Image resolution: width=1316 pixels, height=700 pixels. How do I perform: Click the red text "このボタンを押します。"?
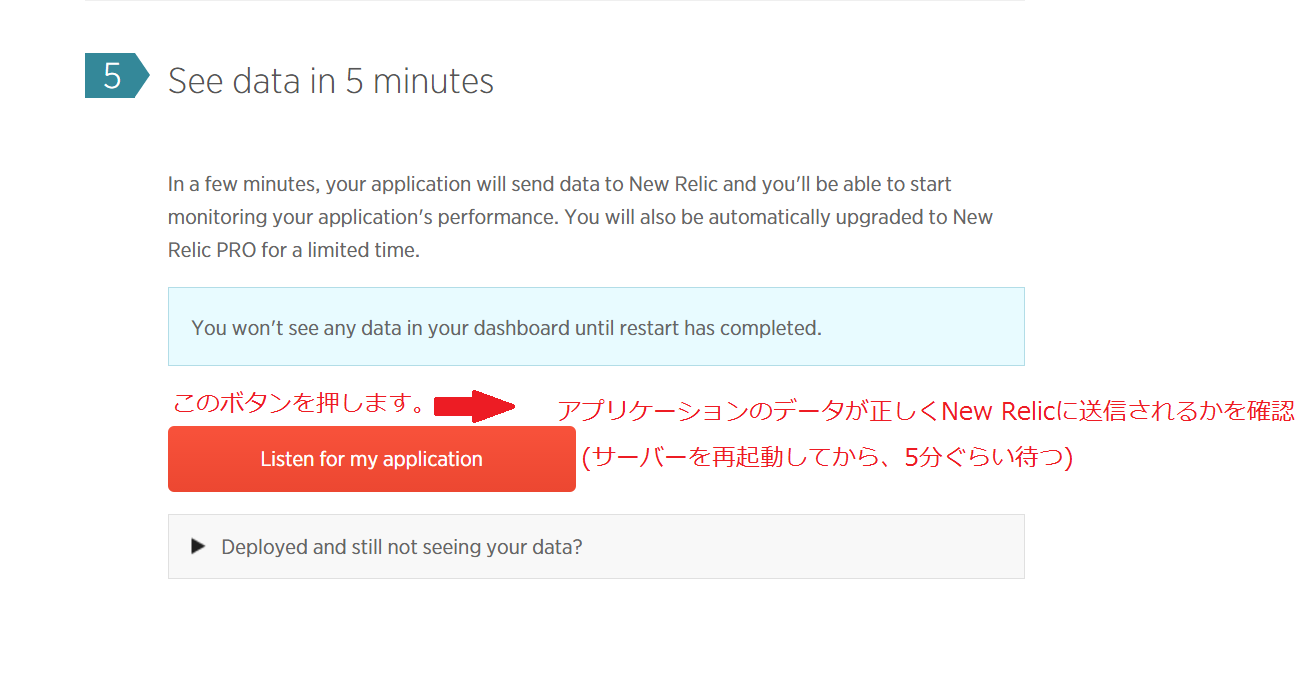(299, 404)
